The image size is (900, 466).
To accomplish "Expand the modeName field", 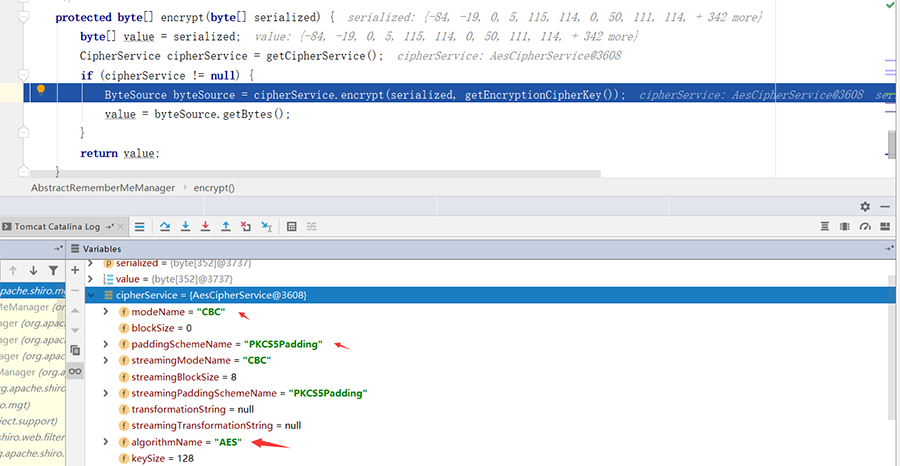I will pos(105,312).
